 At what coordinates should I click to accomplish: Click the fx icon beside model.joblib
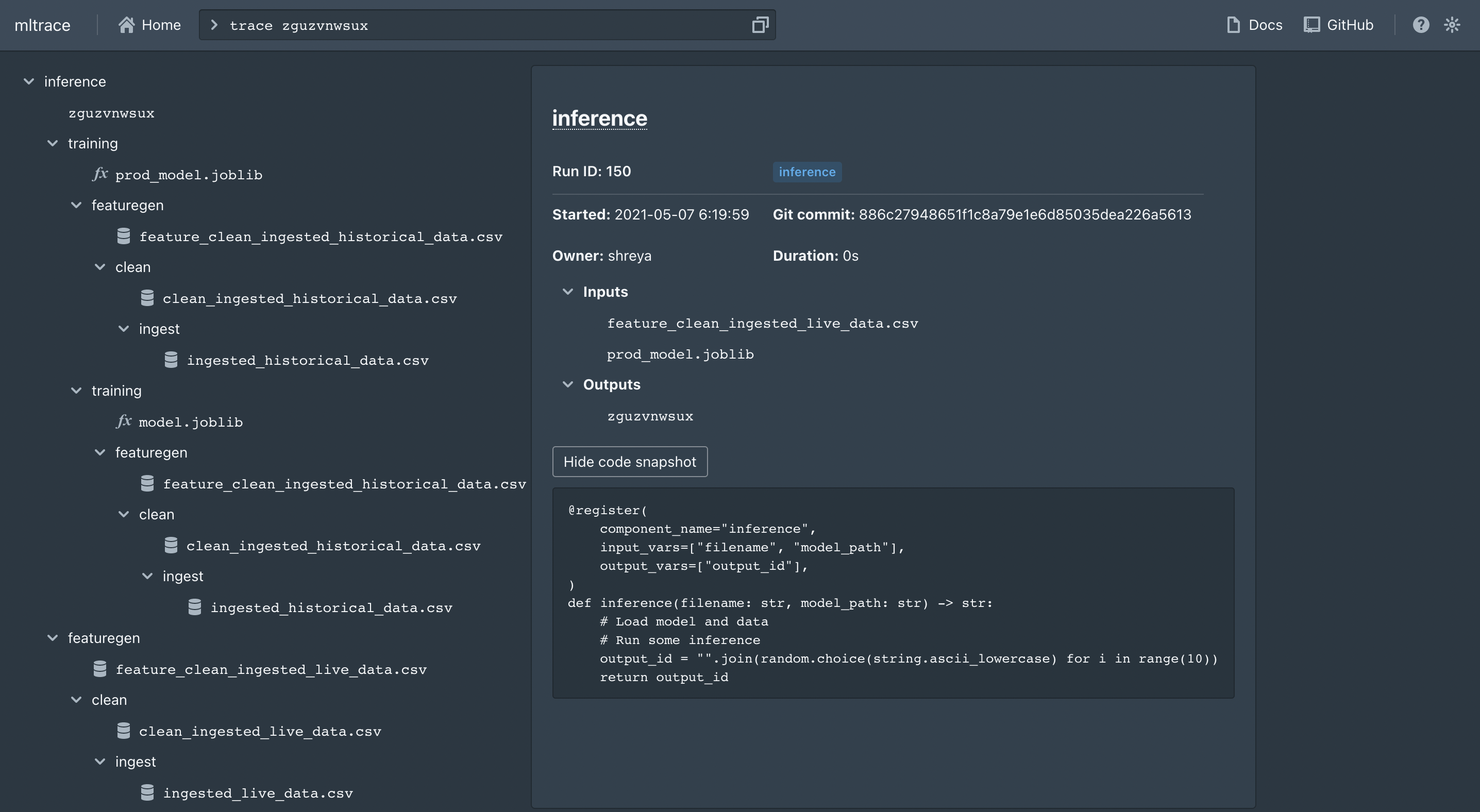pos(124,421)
